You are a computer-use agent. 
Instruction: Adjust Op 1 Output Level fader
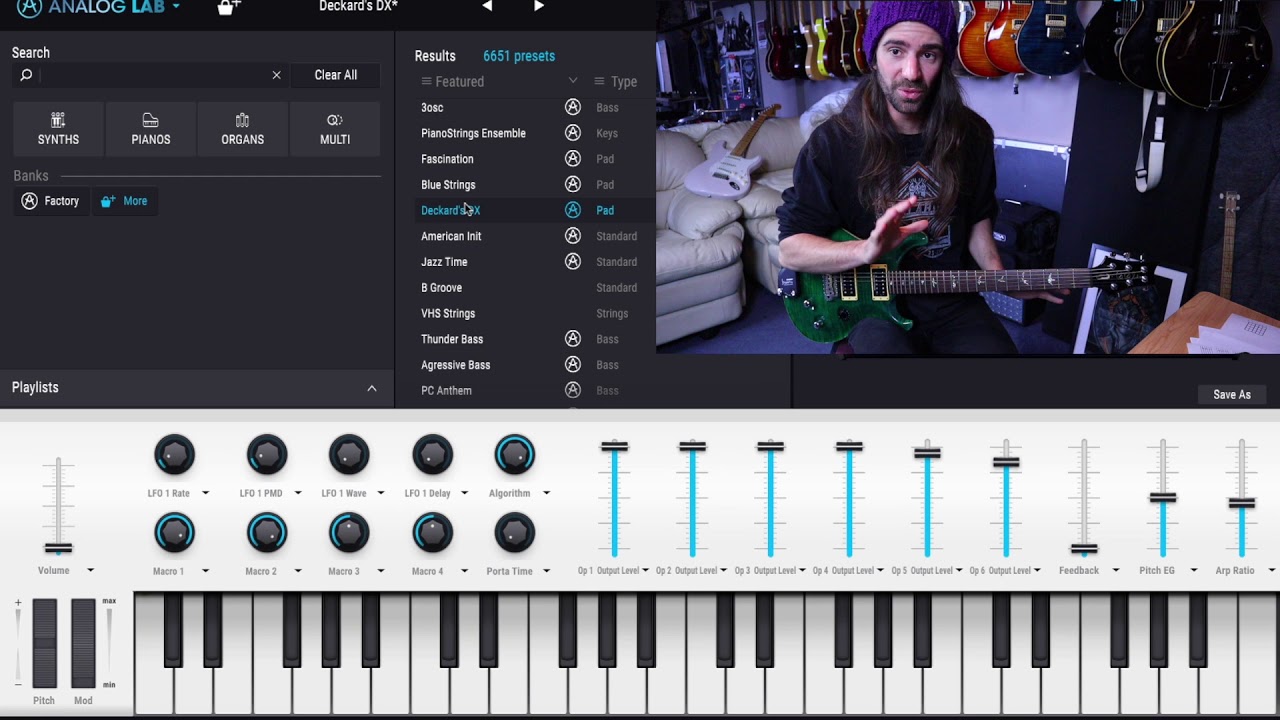point(614,446)
